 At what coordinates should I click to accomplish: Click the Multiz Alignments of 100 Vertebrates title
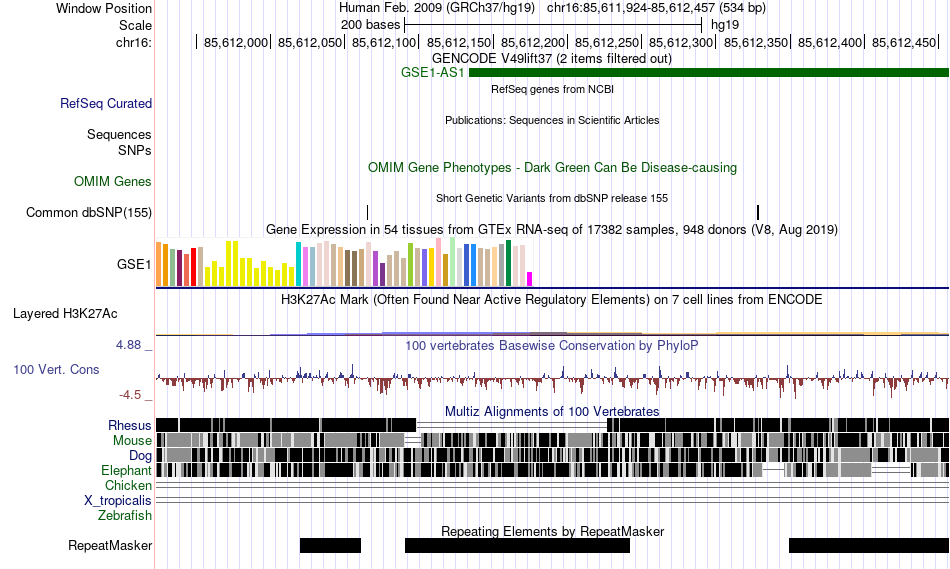click(x=552, y=411)
